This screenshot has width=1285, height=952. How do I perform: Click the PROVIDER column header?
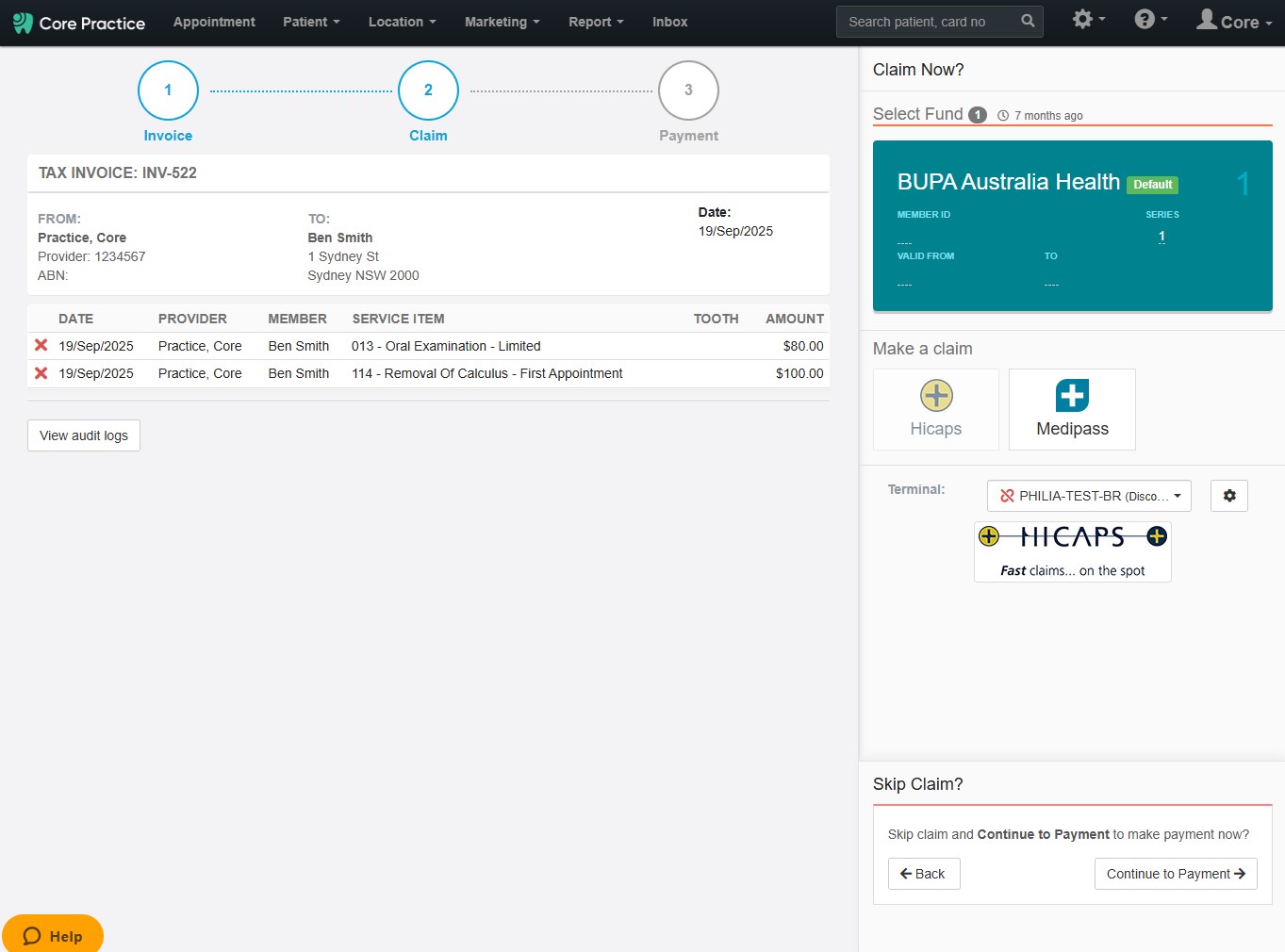(x=192, y=319)
